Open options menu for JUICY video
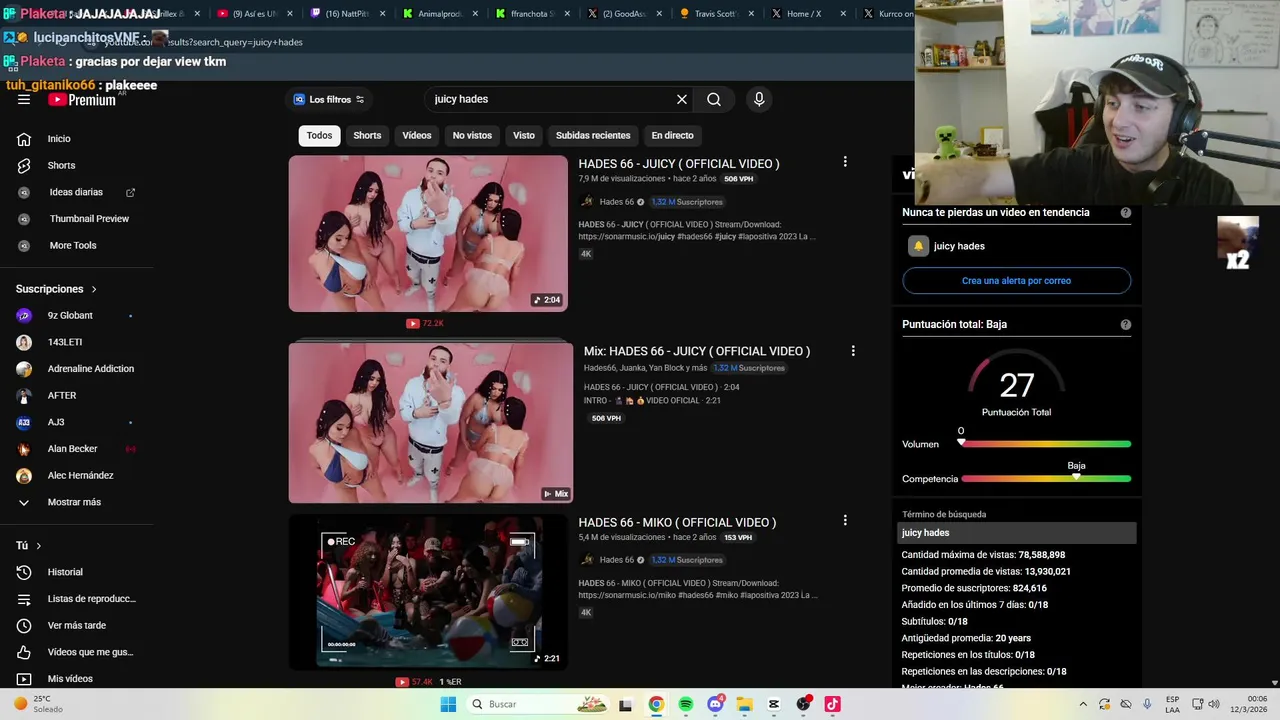The width and height of the screenshot is (1280, 720). click(845, 162)
